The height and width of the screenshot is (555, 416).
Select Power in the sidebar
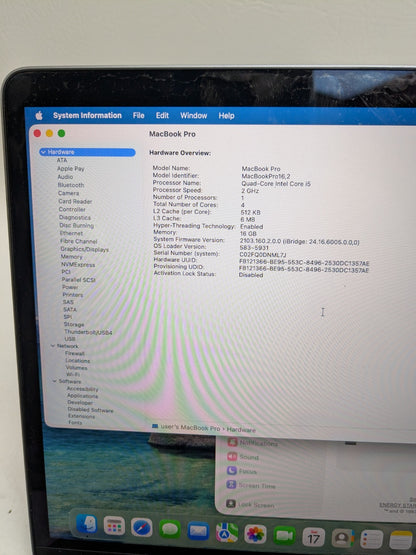tap(70, 287)
